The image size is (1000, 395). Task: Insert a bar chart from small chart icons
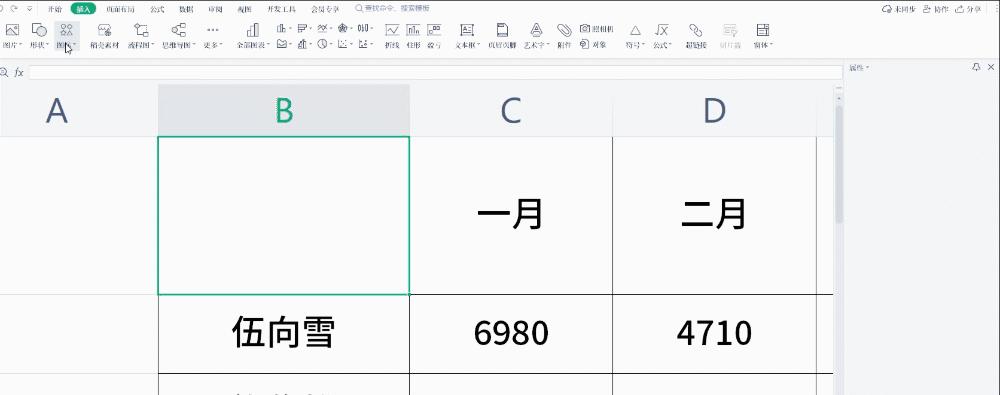point(302,29)
